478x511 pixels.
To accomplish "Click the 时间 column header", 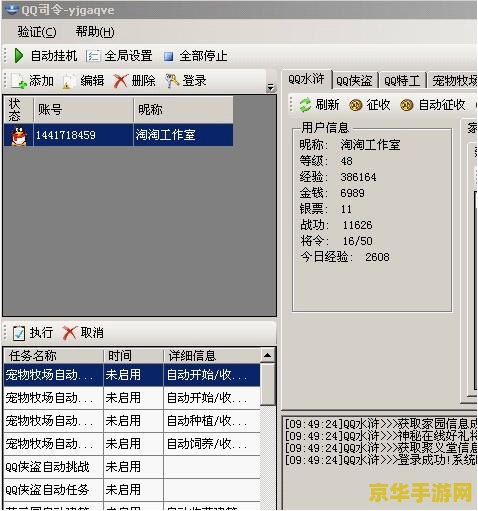I will tap(133, 356).
